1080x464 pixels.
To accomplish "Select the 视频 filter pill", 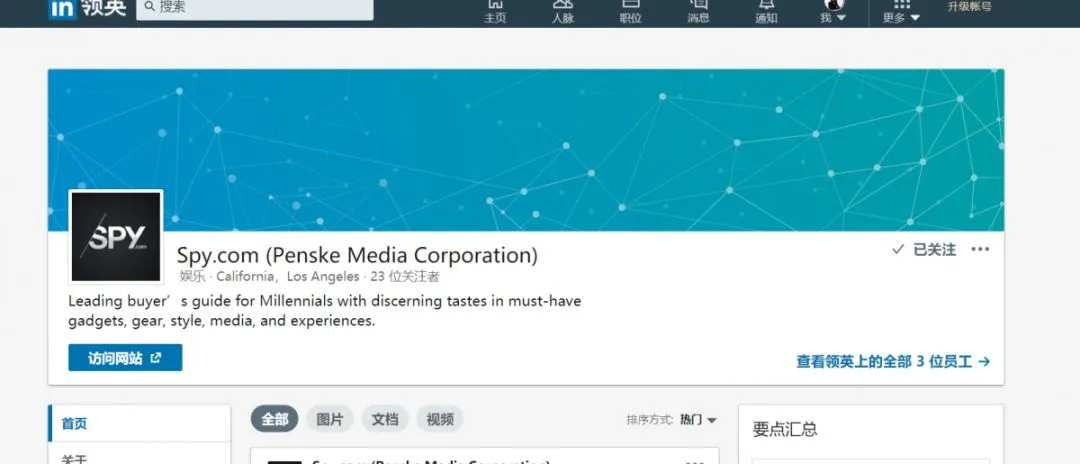I will (440, 419).
